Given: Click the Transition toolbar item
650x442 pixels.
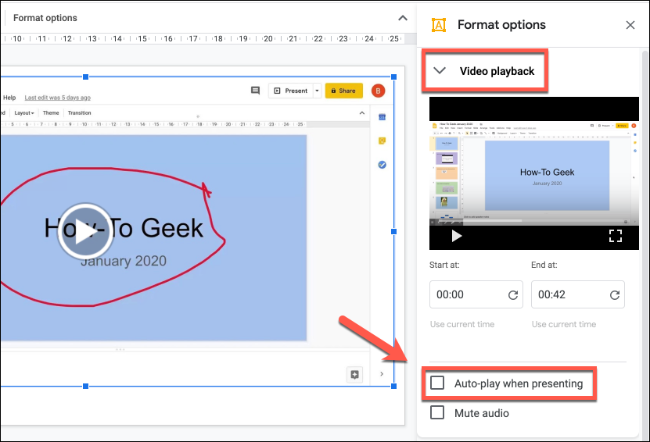Looking at the screenshot, I should pos(79,113).
